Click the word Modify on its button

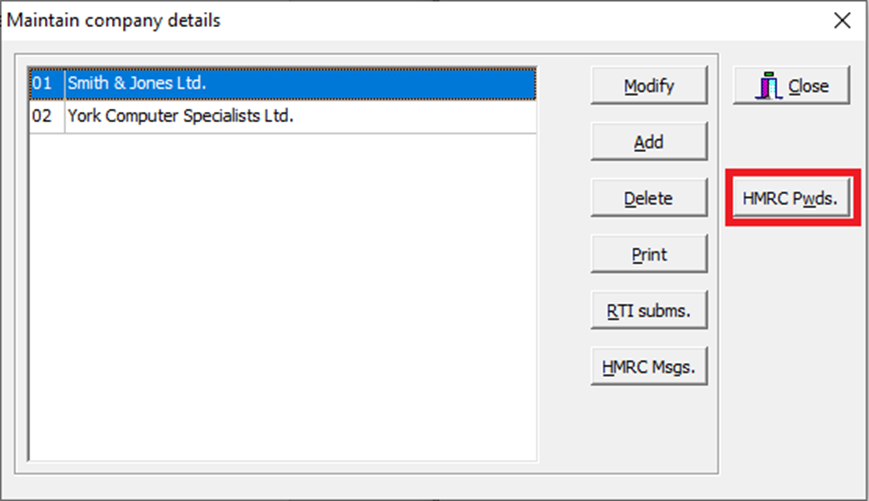[649, 86]
